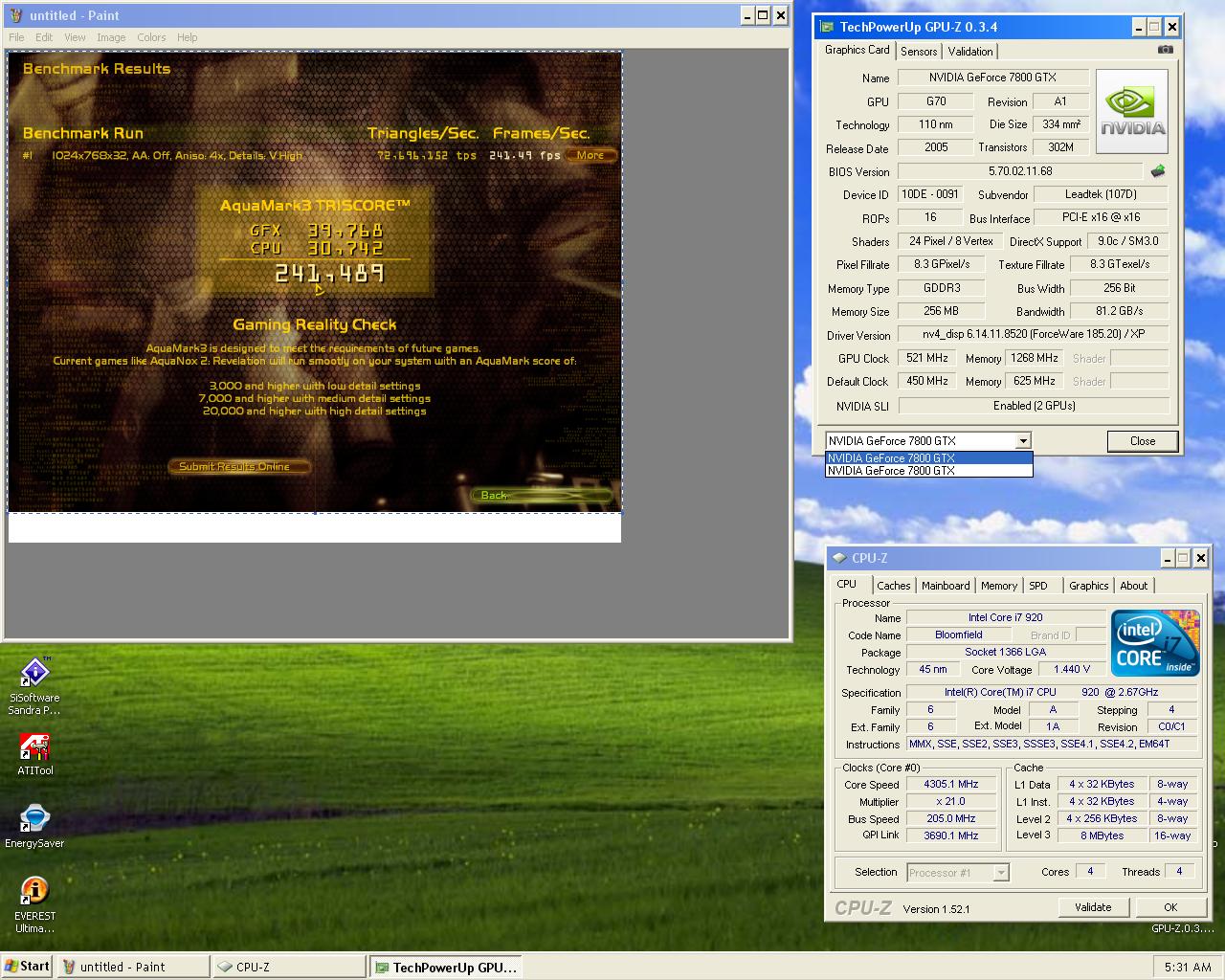
Task: Click the Code Name value Bloomfield
Action: coord(959,635)
